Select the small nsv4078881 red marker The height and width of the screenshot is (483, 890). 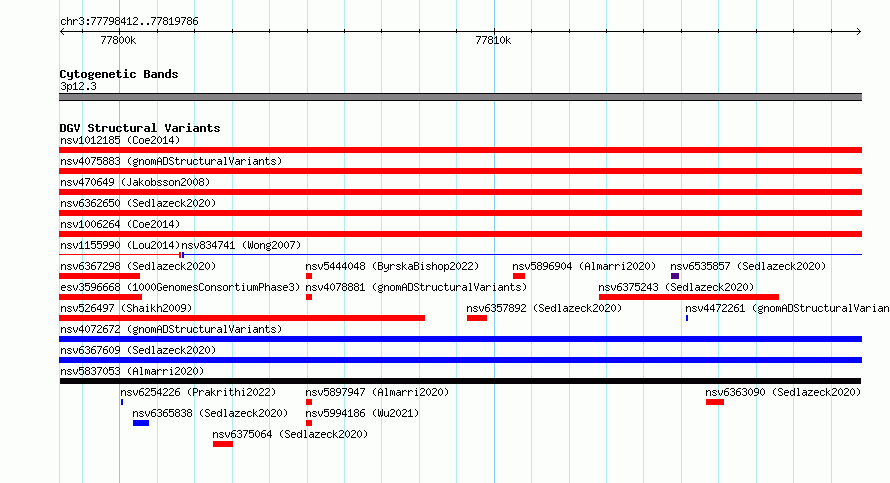coord(309,297)
